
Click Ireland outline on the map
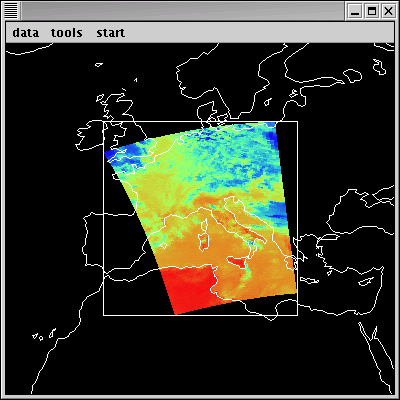(x=89, y=135)
